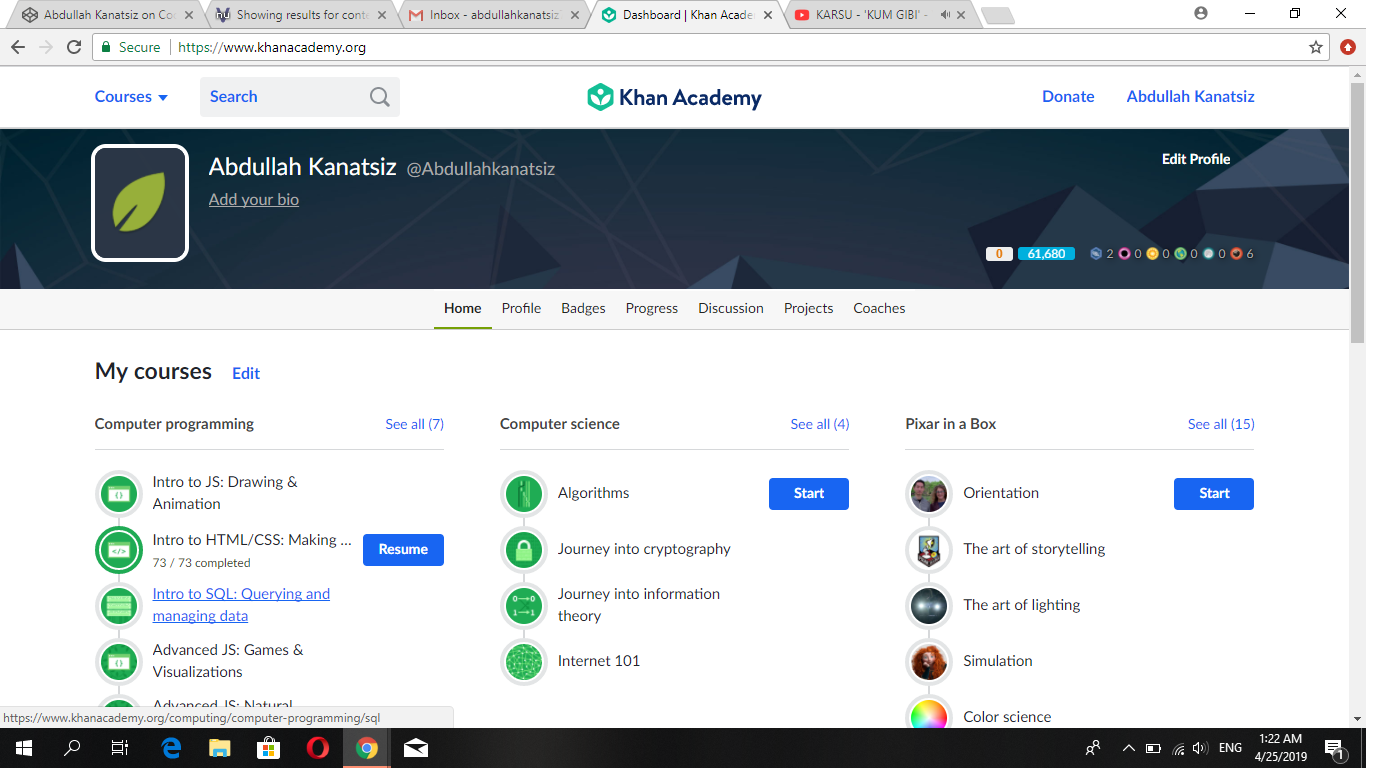This screenshot has width=1374, height=770.
Task: Click the Add your bio link
Action: click(254, 199)
